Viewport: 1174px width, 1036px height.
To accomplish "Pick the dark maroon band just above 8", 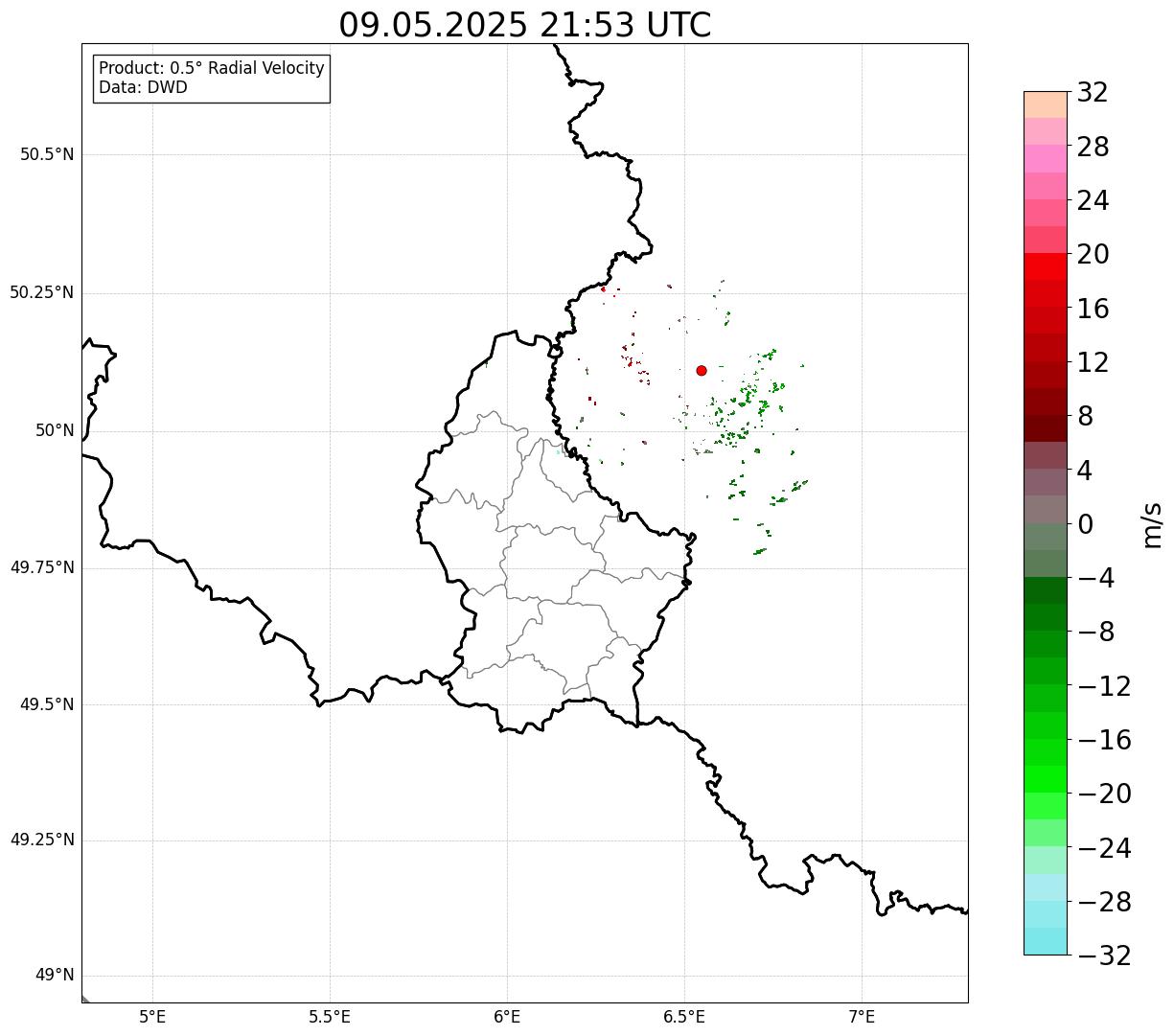I will pos(1046,402).
